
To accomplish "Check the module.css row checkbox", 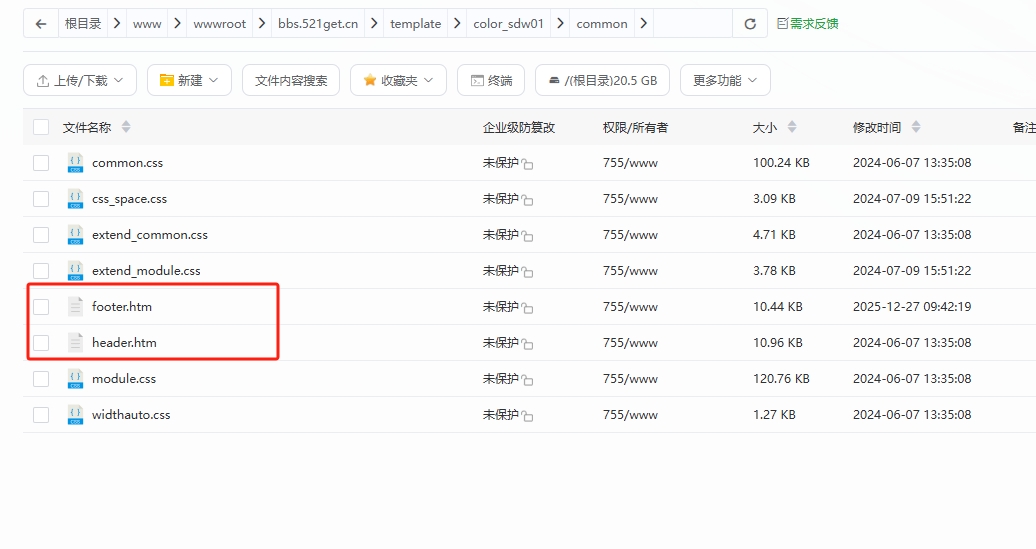I will point(41,379).
